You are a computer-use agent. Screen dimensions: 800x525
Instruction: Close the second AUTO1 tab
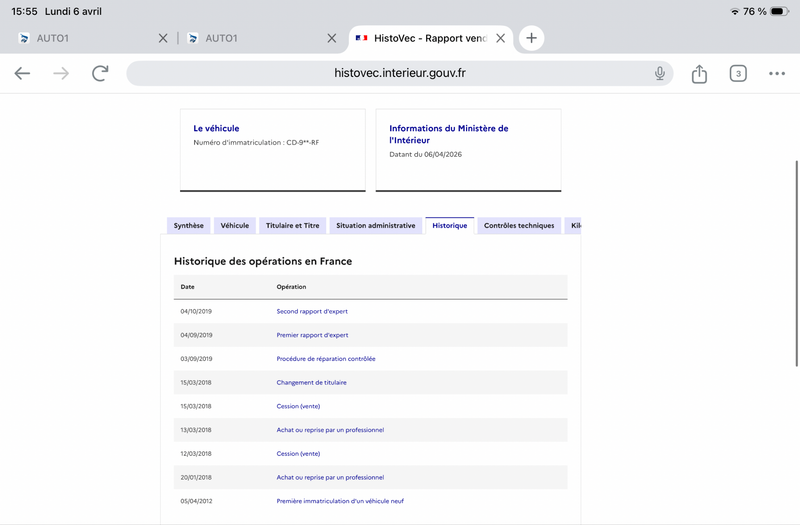(x=332, y=38)
